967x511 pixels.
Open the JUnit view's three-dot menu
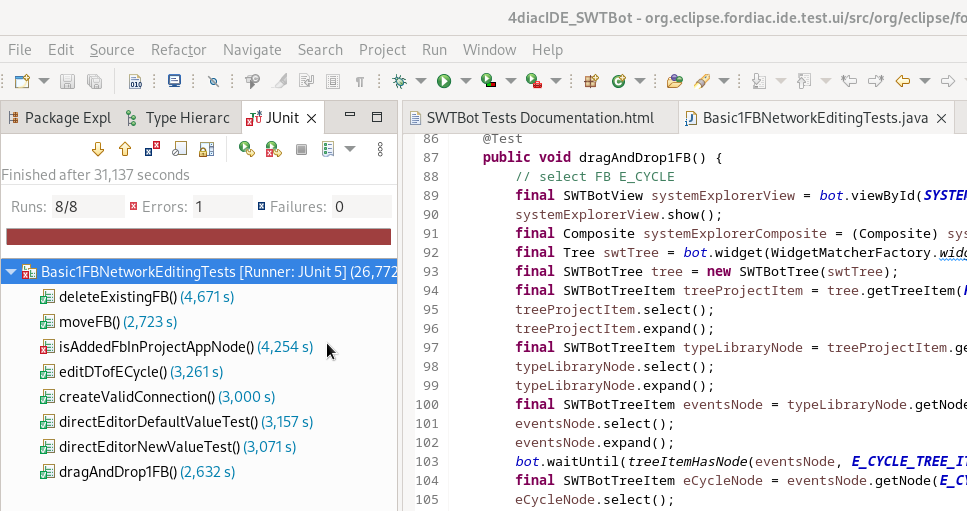click(x=380, y=149)
